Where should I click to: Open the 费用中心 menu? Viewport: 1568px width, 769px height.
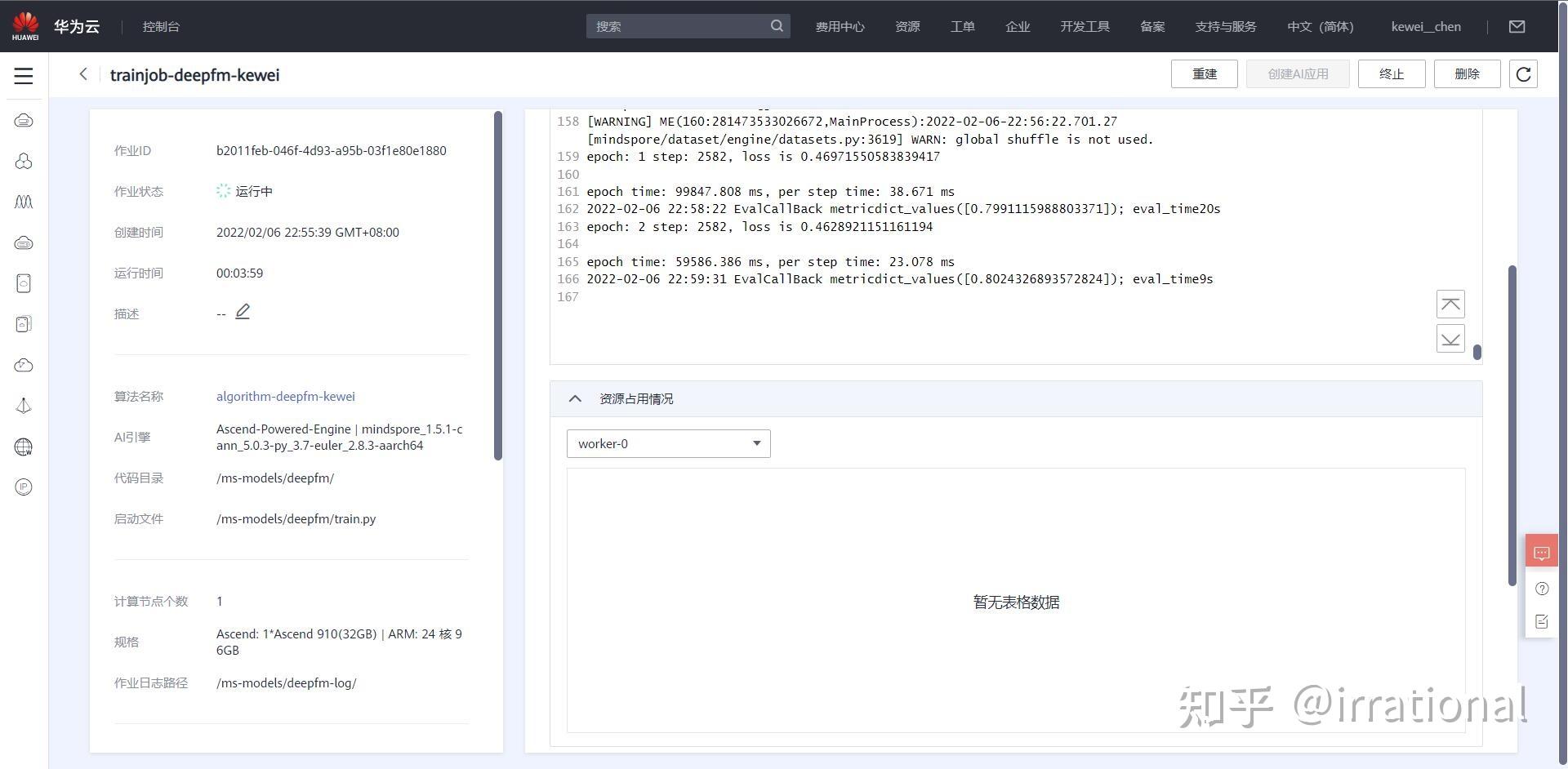coord(840,26)
